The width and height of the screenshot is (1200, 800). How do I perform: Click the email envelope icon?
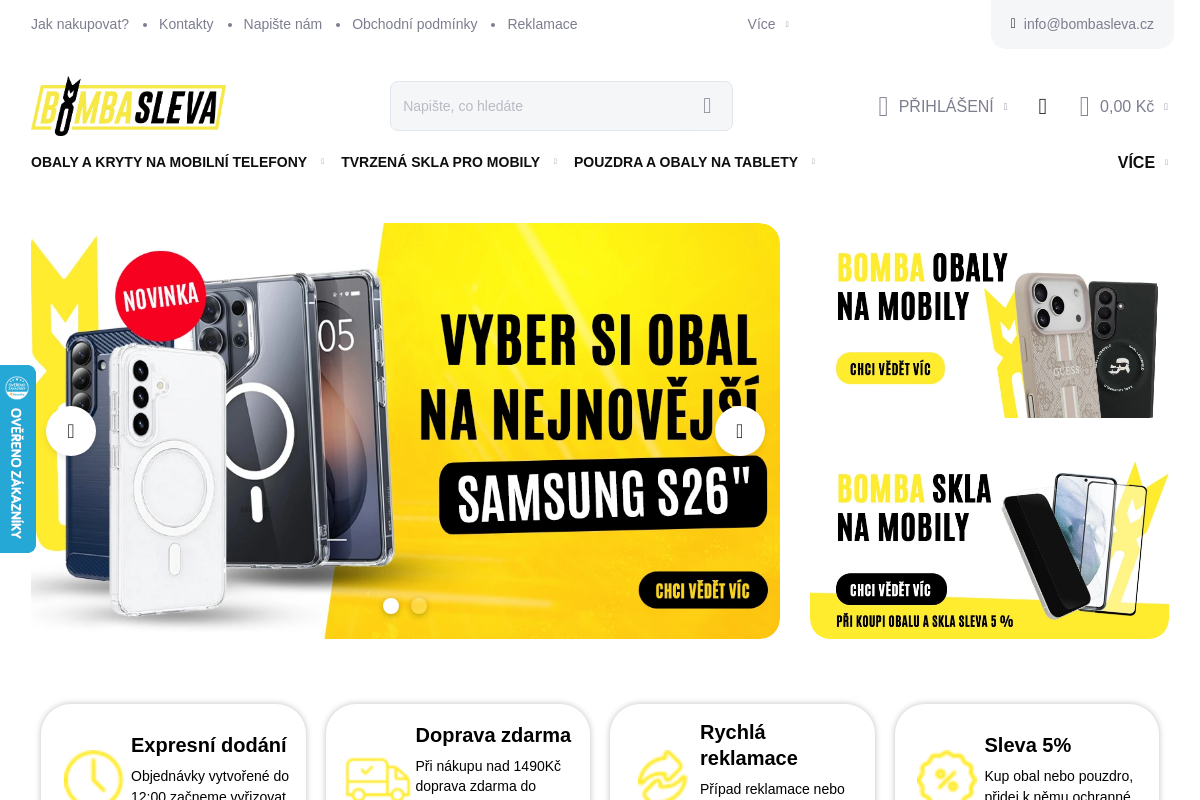coord(1013,24)
